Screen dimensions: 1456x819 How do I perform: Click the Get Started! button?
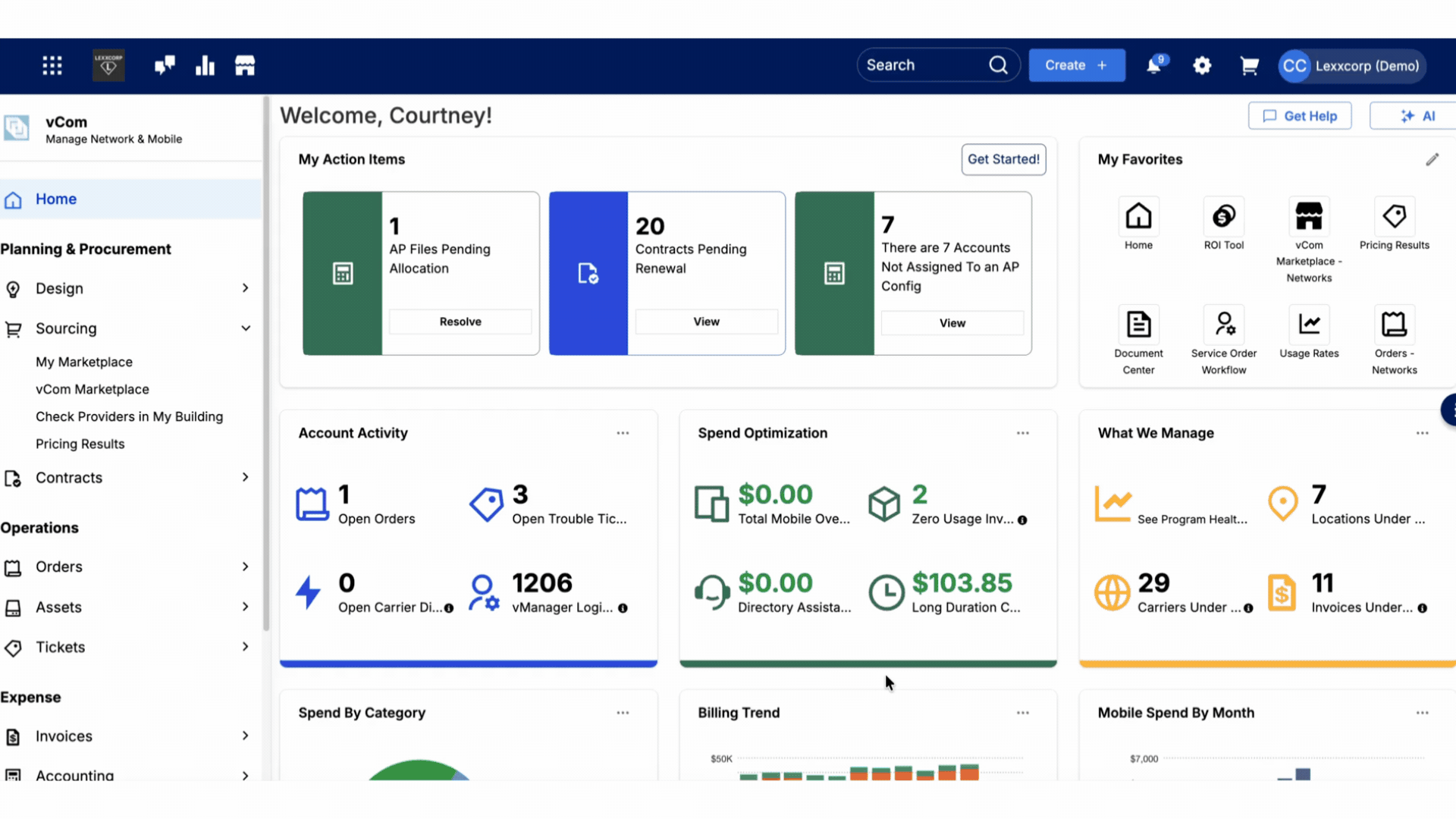1003,159
